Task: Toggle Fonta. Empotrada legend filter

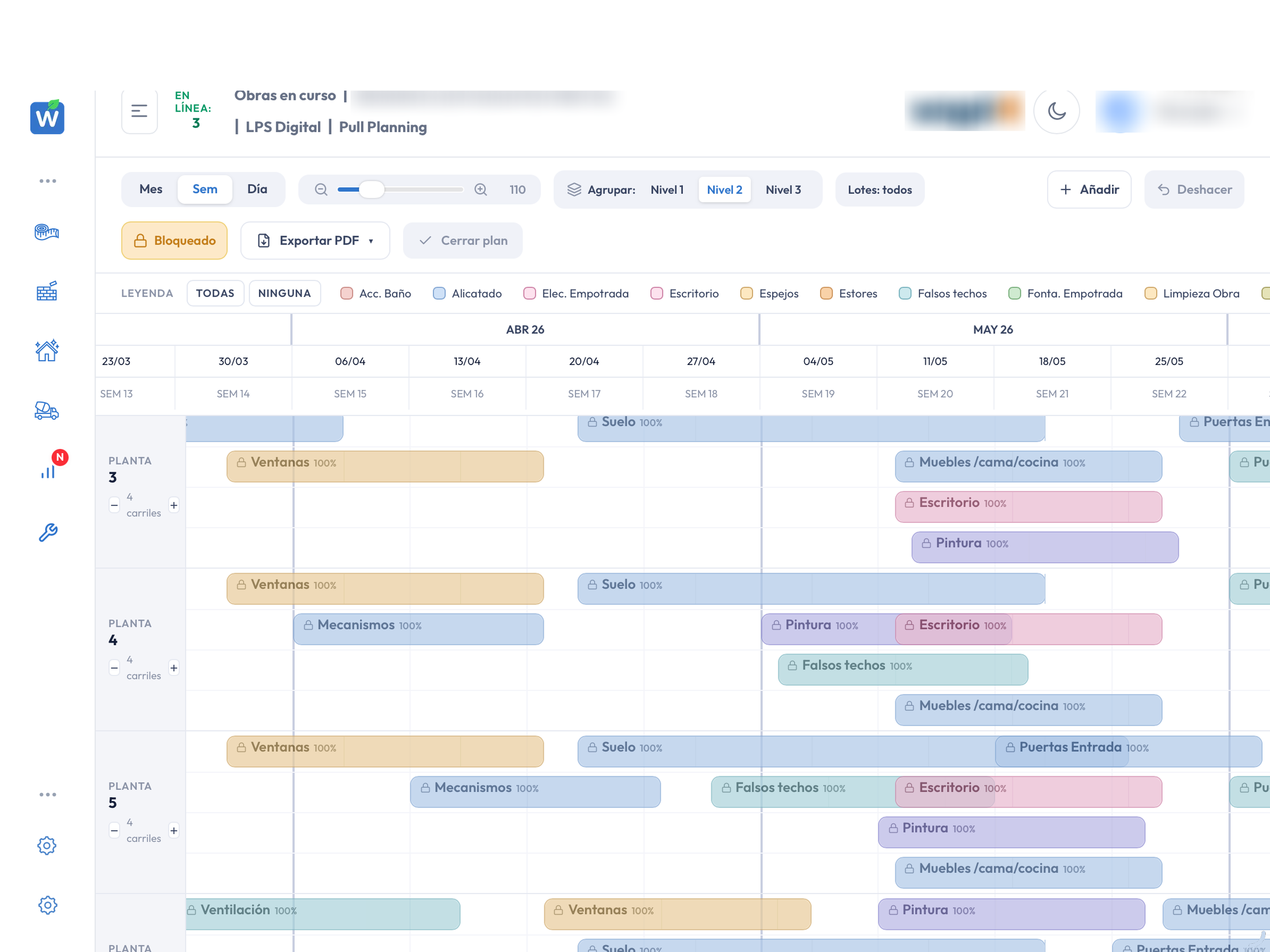Action: [1065, 293]
